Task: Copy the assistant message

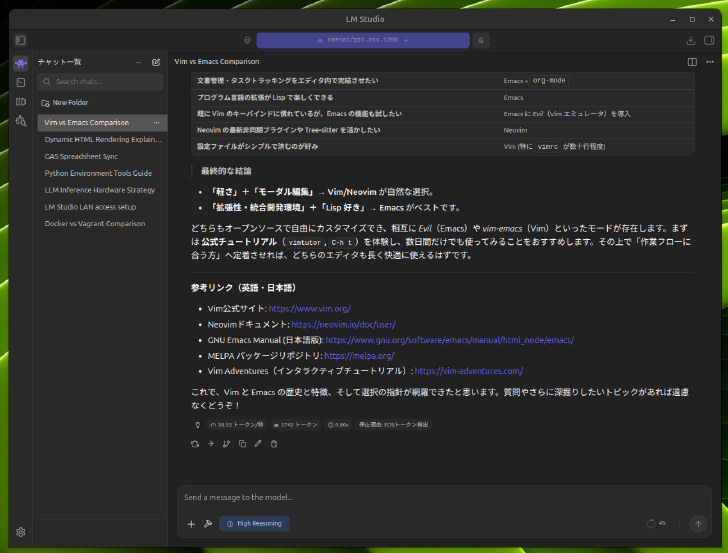Action: 242,444
